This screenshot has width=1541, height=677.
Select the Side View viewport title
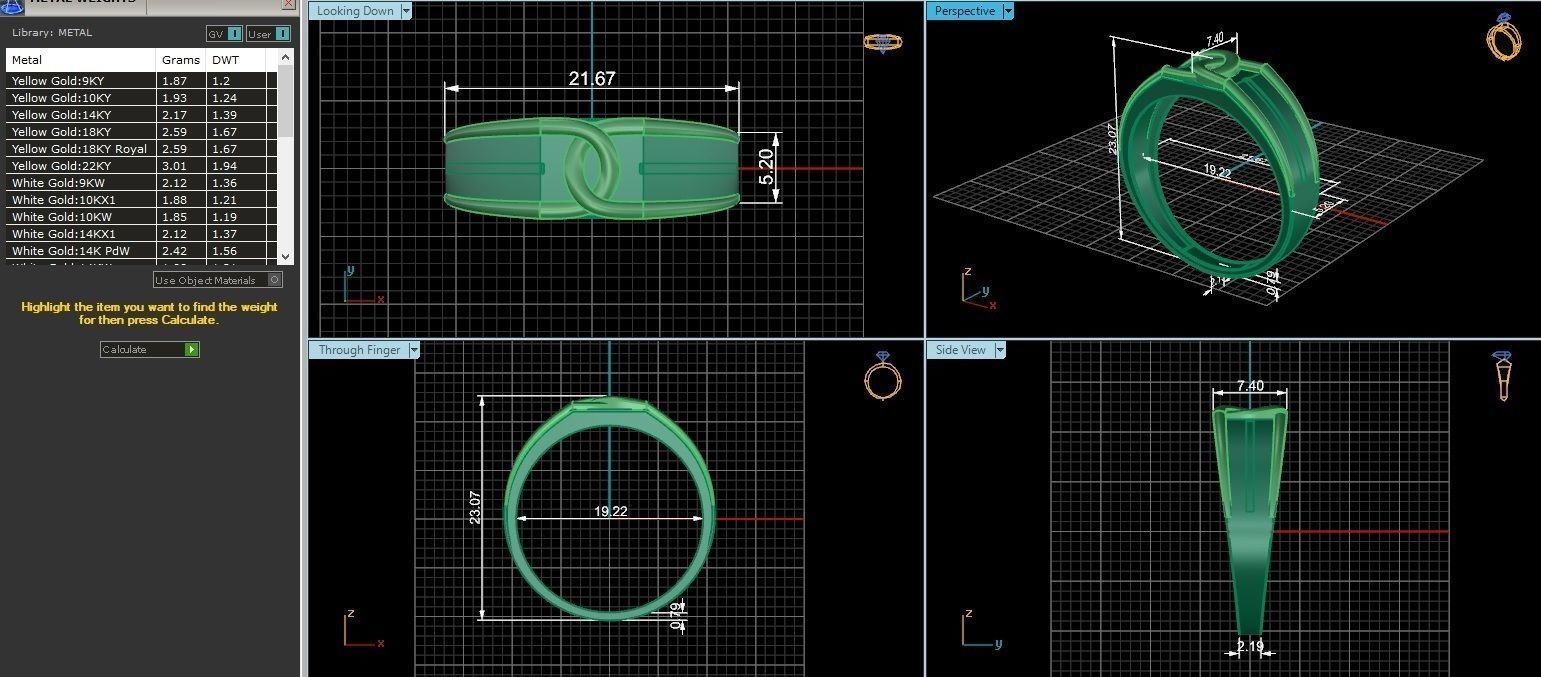tap(961, 350)
